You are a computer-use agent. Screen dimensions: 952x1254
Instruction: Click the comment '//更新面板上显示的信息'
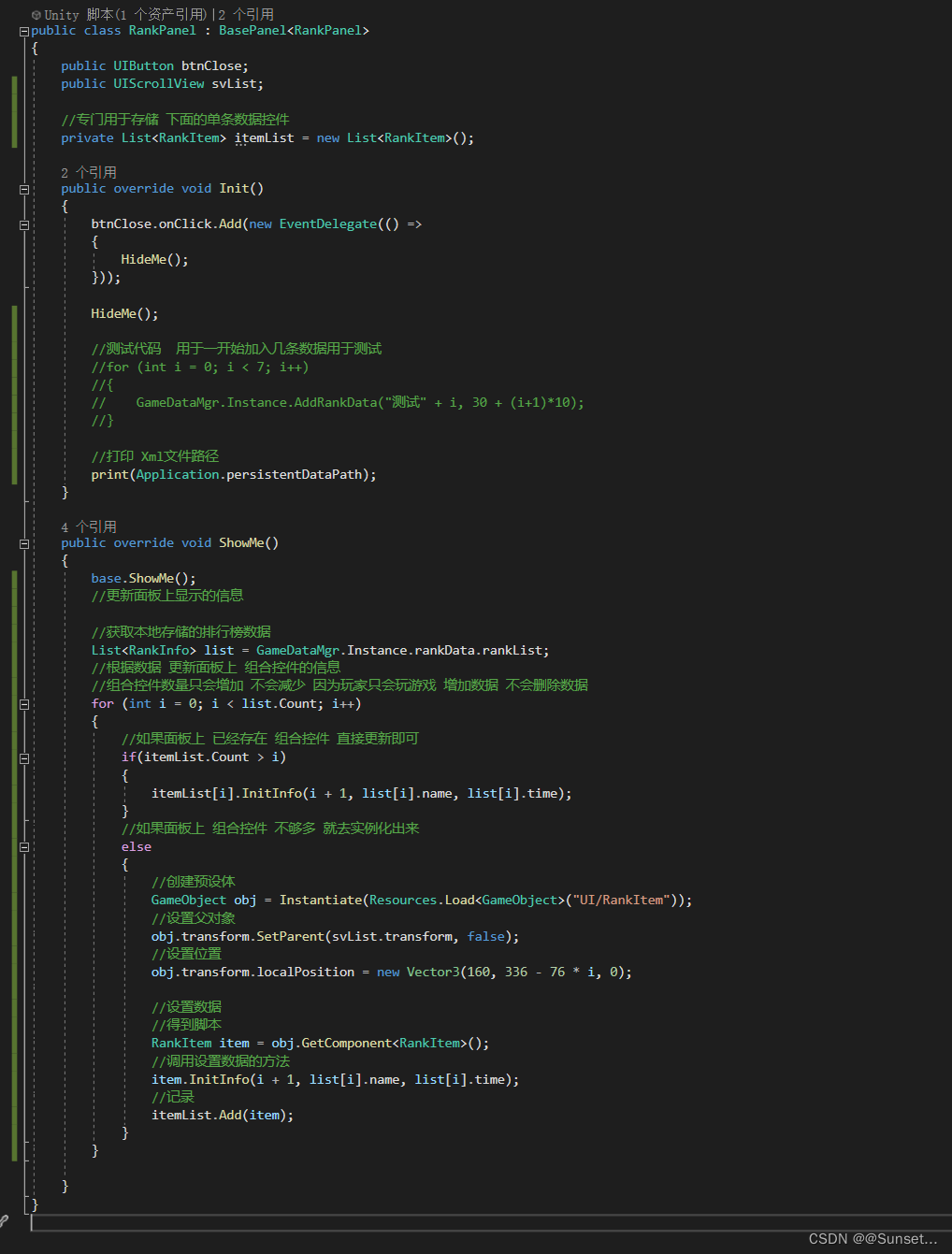[x=167, y=596]
